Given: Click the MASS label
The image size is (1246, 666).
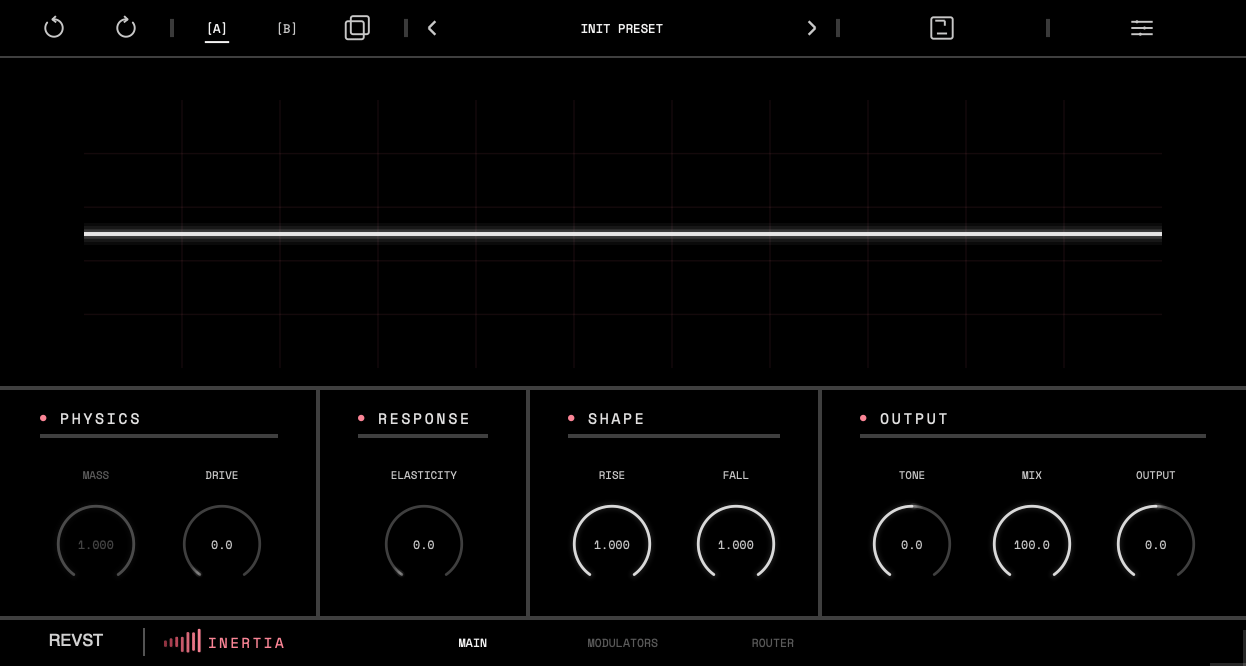Looking at the screenshot, I should [96, 476].
